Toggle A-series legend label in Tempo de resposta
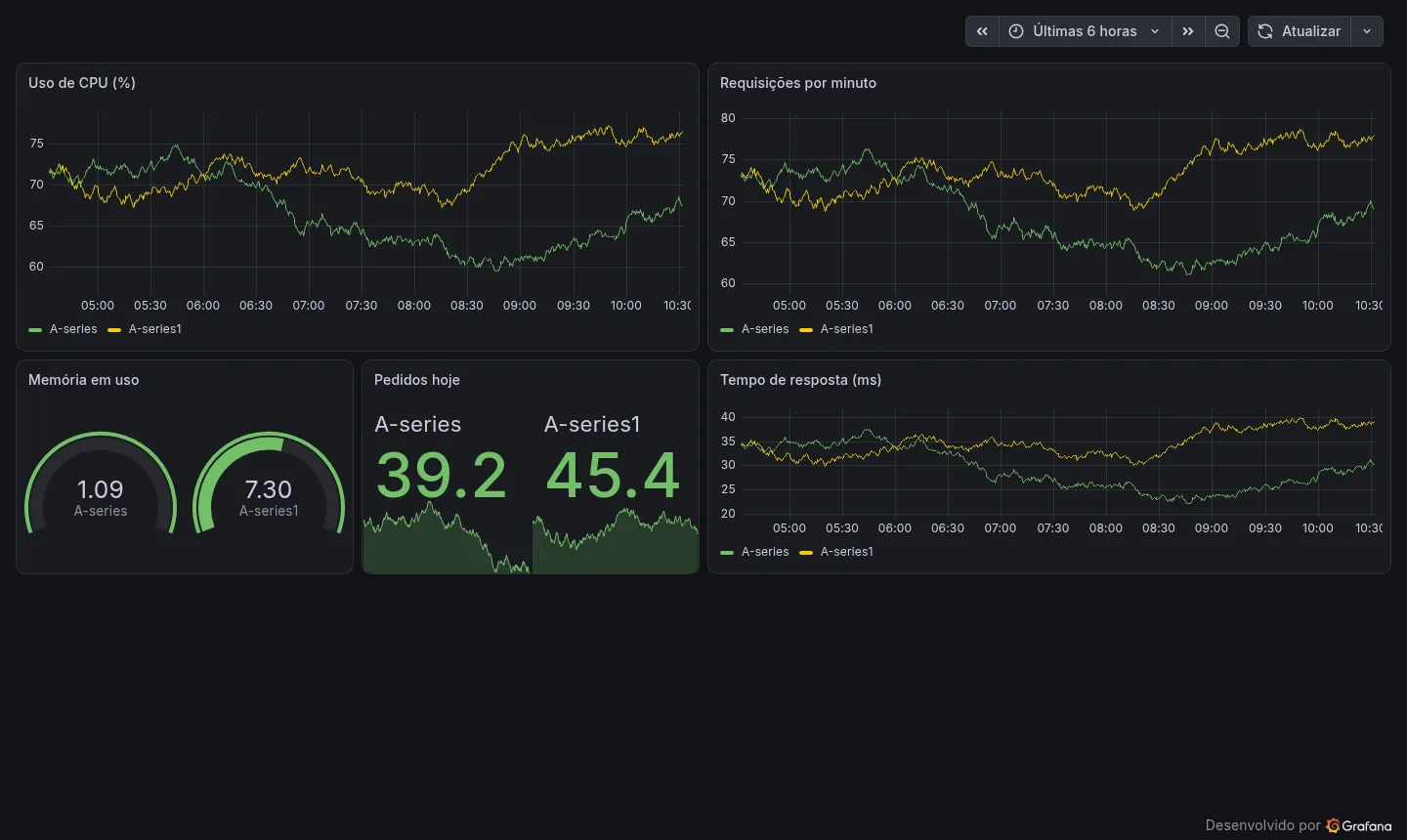The image size is (1407, 840). click(x=765, y=552)
